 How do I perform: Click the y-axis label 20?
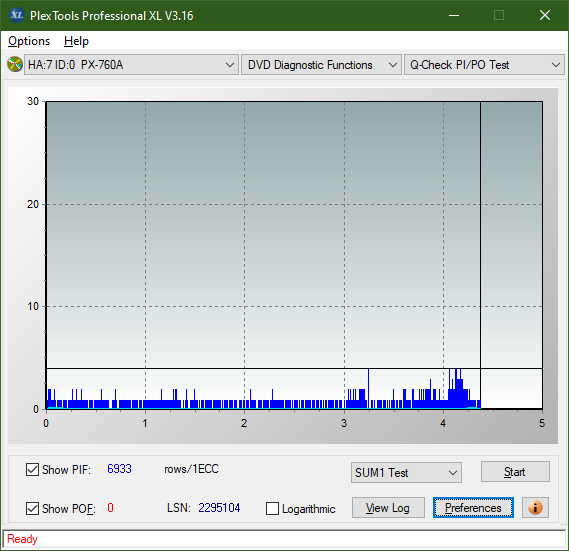point(33,204)
